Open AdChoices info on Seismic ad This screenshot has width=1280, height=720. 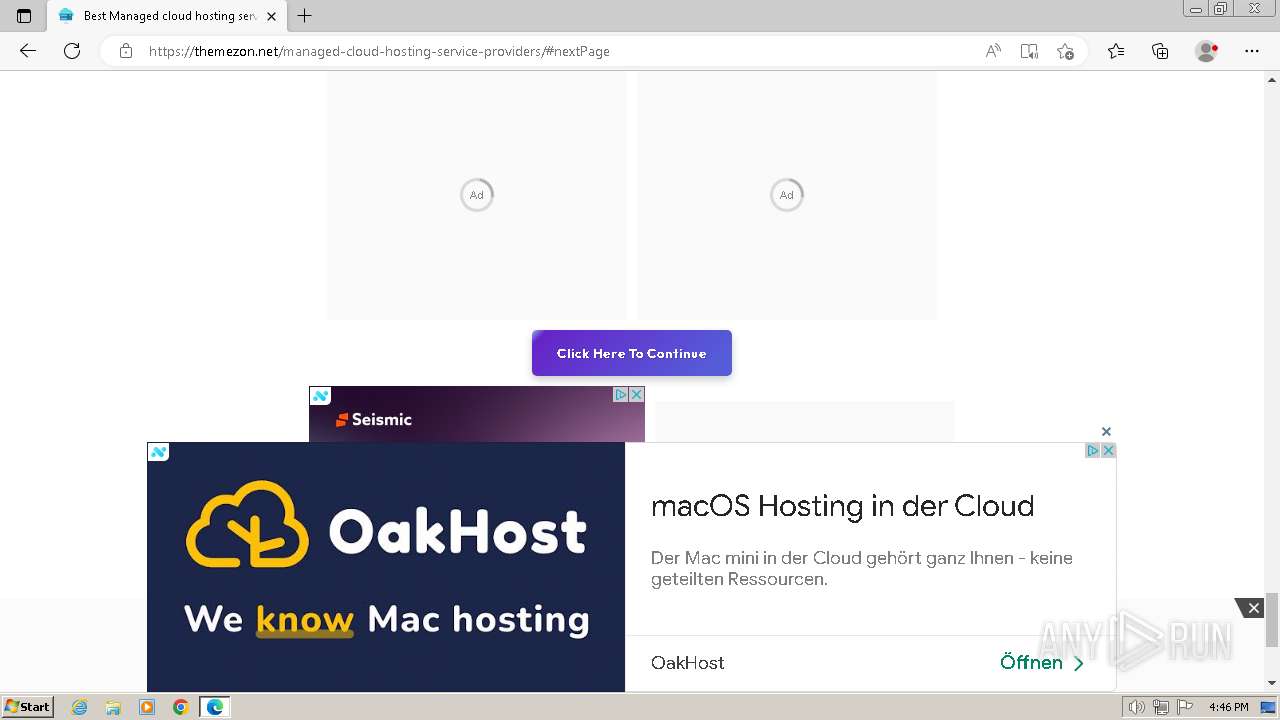(621, 395)
